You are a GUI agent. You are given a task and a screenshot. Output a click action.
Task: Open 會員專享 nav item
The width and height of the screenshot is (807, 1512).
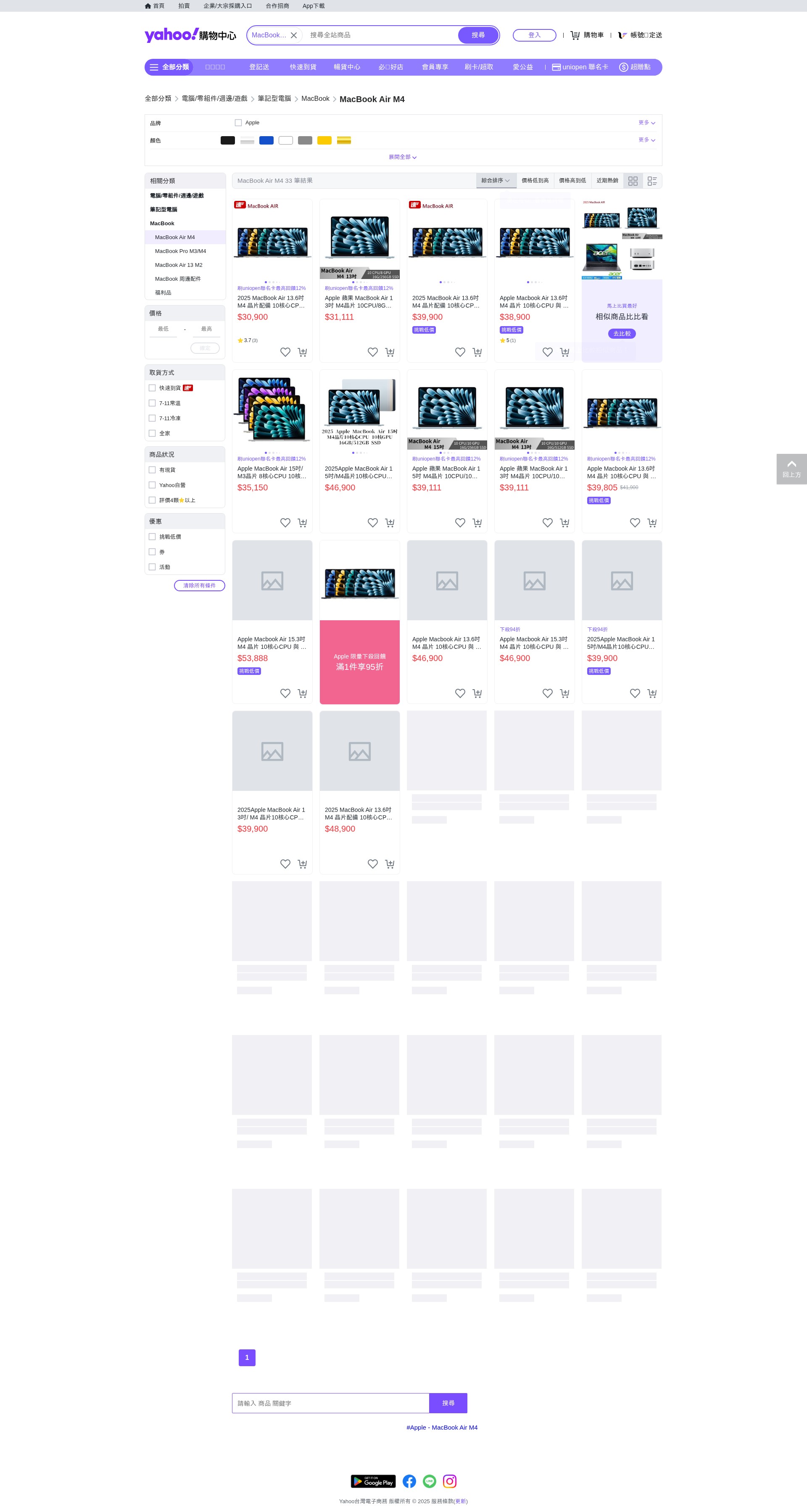435,67
